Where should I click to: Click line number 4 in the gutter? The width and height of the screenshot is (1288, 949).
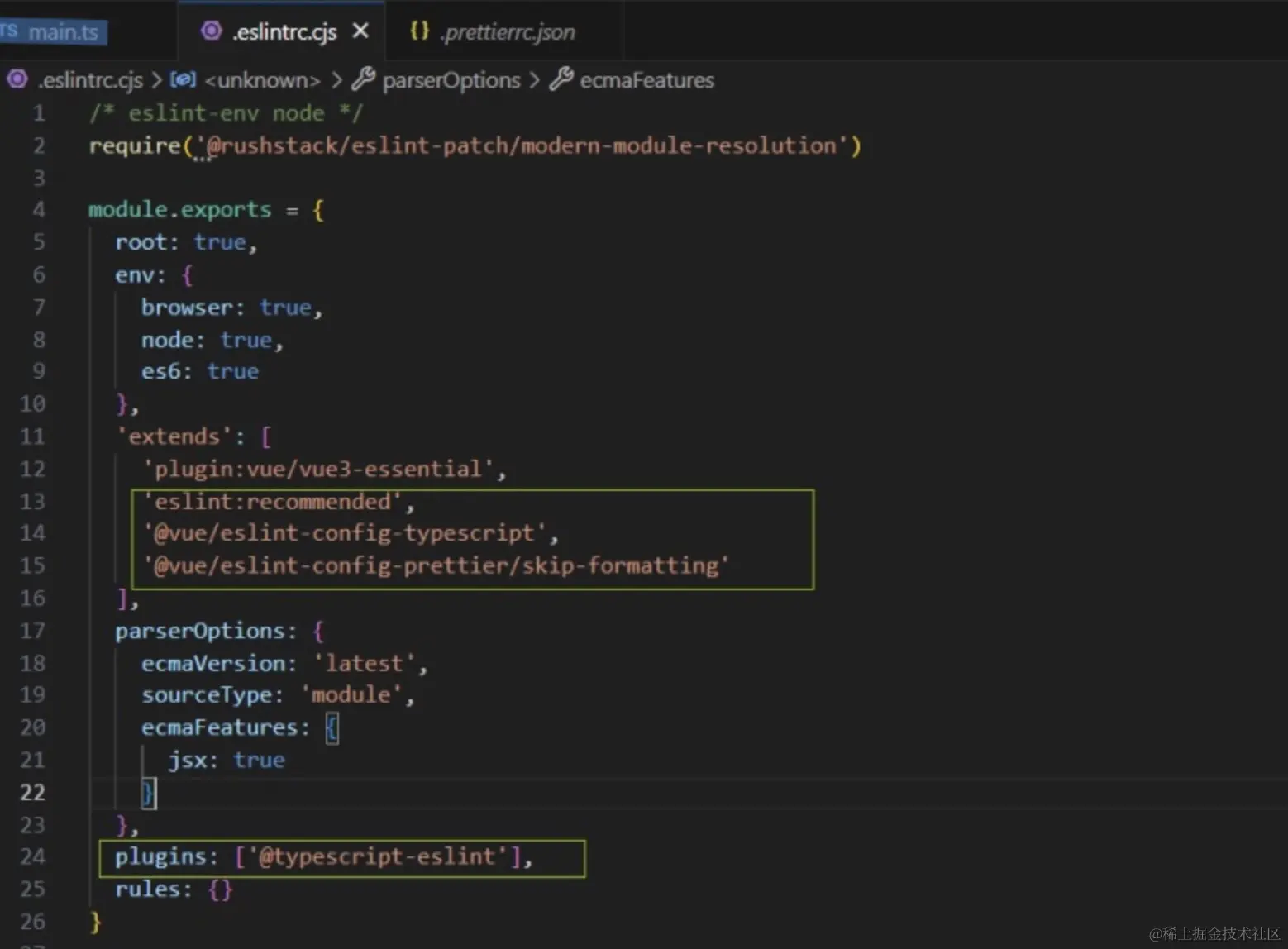coord(39,210)
